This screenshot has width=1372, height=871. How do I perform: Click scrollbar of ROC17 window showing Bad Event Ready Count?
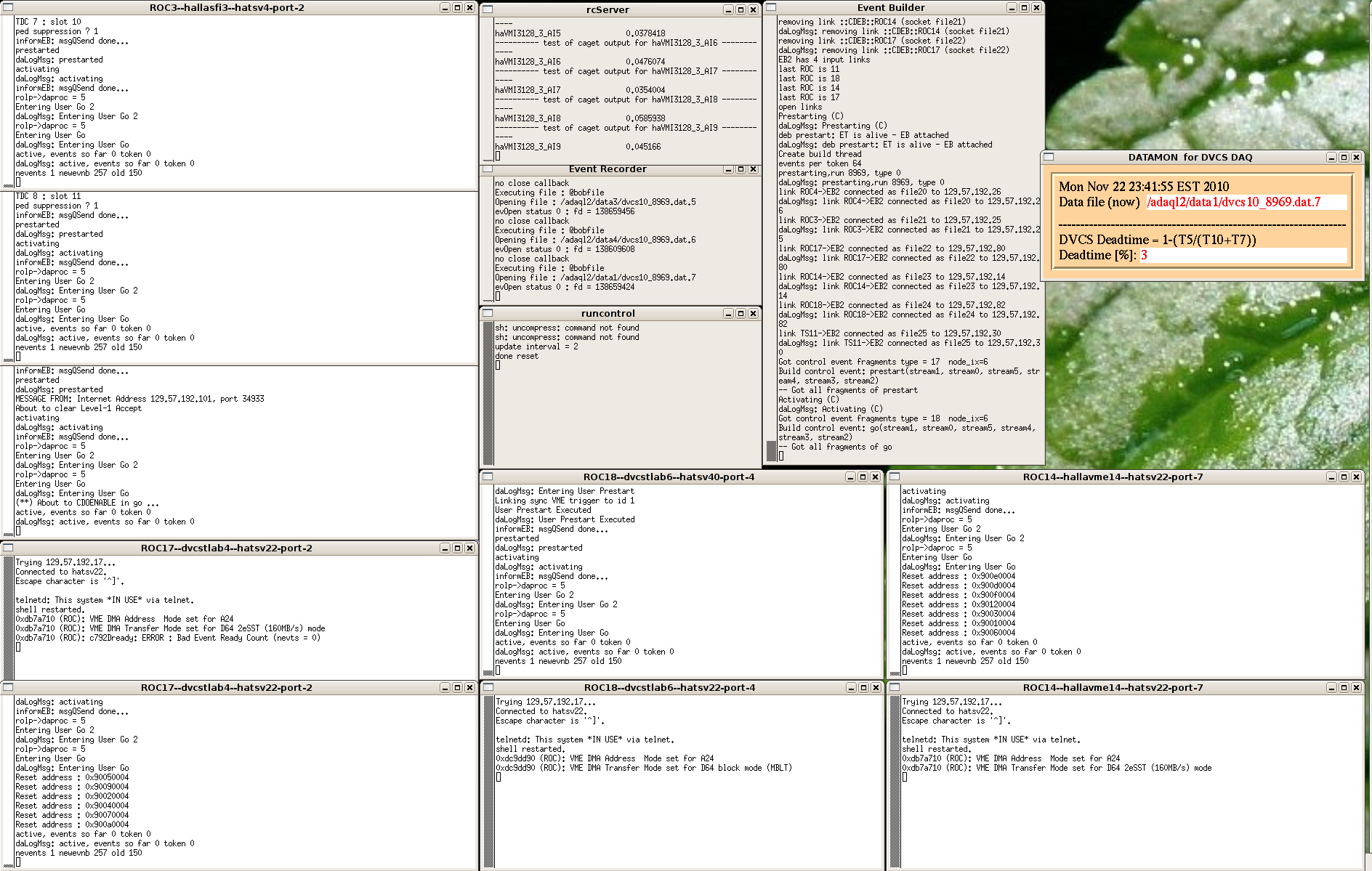9,617
